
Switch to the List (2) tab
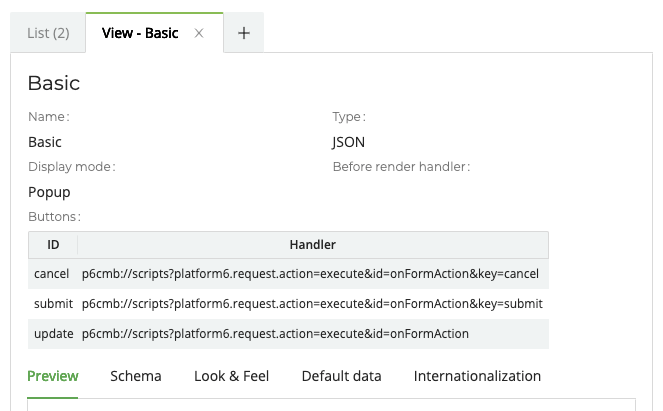click(x=48, y=33)
